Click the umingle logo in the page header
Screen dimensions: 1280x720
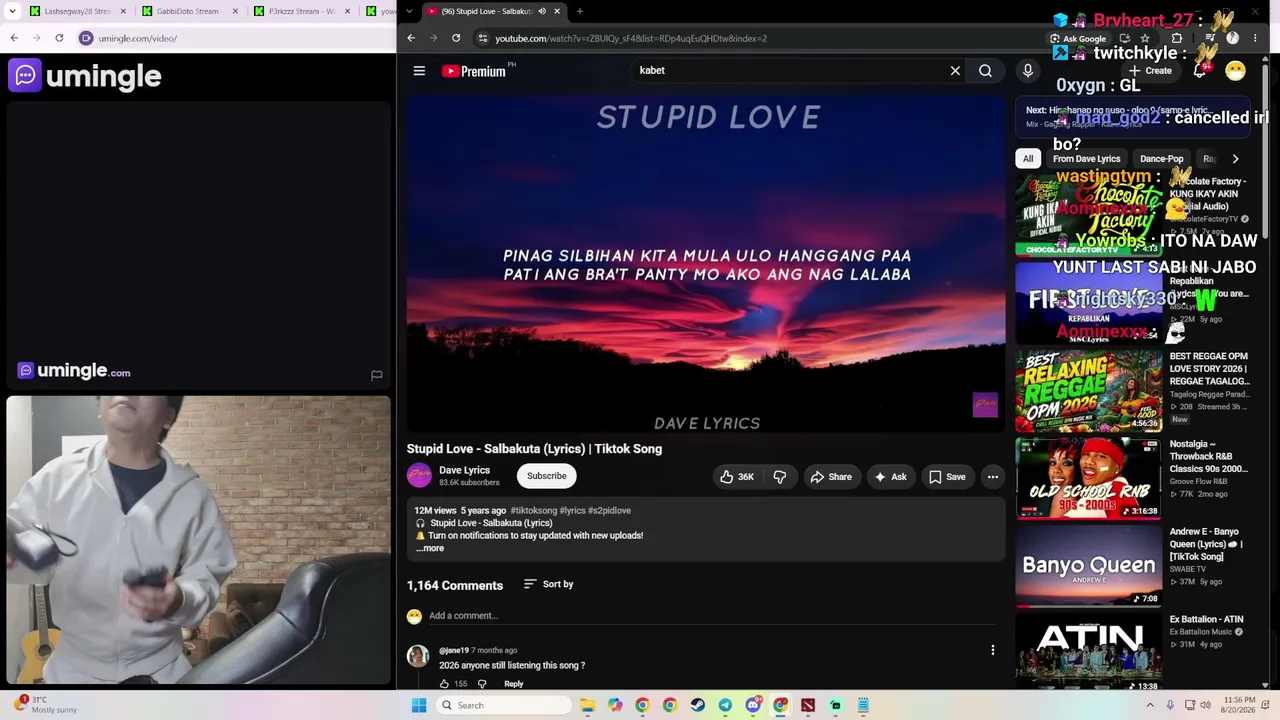(85, 76)
